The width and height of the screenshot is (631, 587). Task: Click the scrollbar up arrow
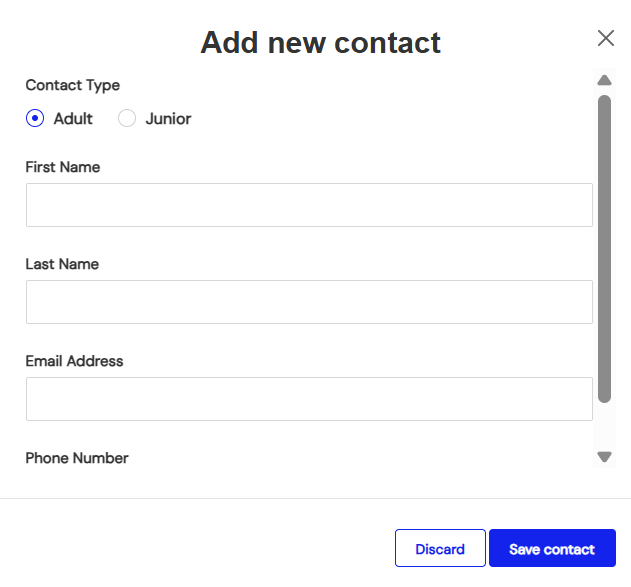(x=604, y=80)
